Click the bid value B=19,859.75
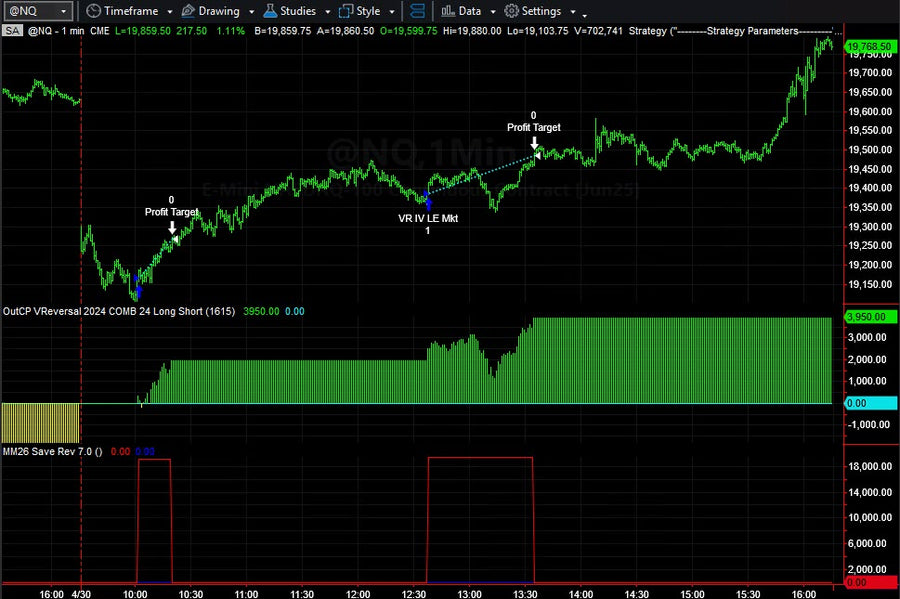The width and height of the screenshot is (900, 599). [x=283, y=31]
